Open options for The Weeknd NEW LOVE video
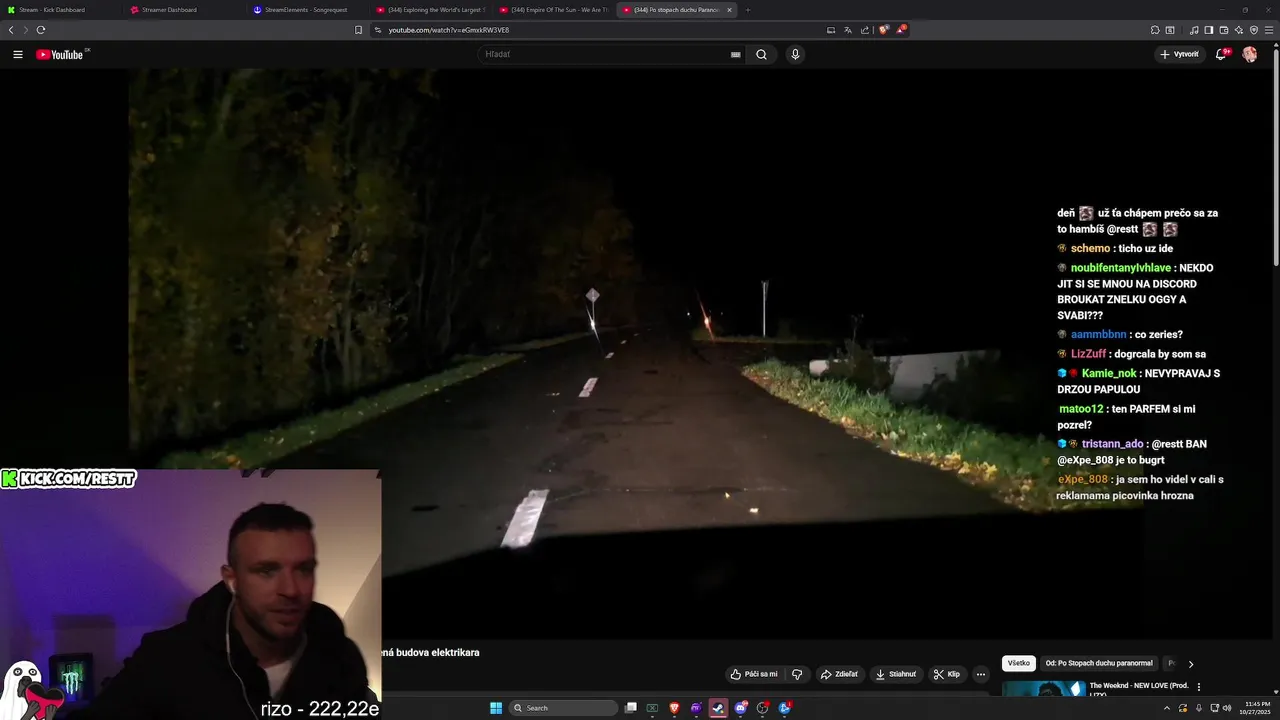 tap(1199, 687)
